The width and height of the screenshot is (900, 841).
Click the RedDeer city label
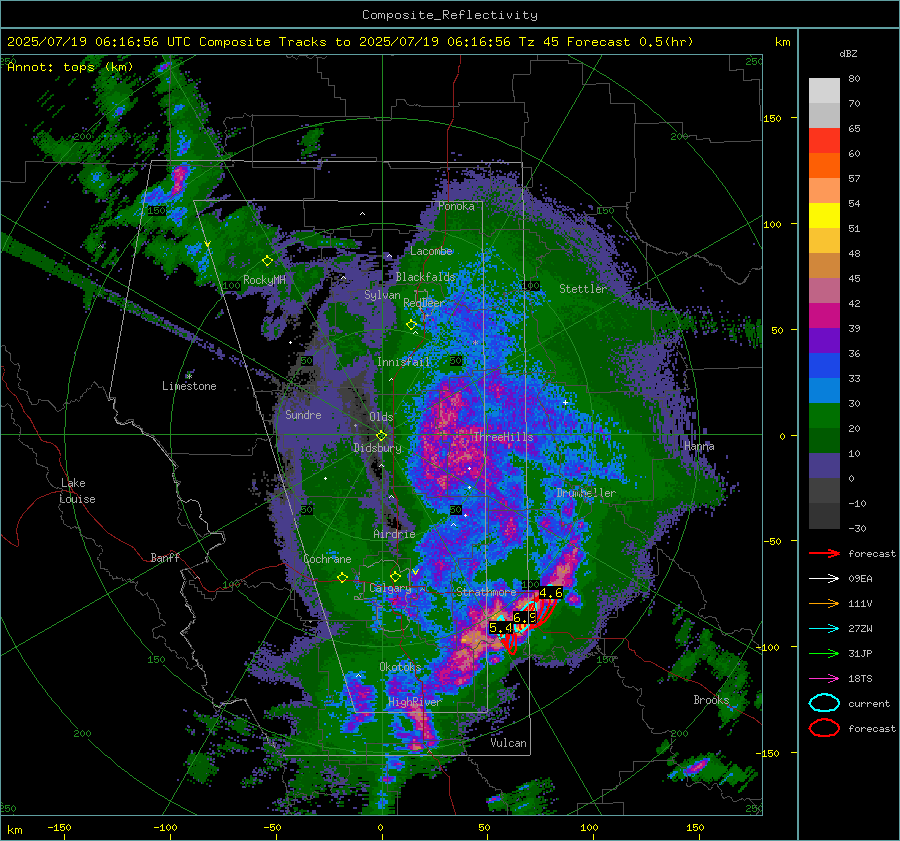(424, 303)
